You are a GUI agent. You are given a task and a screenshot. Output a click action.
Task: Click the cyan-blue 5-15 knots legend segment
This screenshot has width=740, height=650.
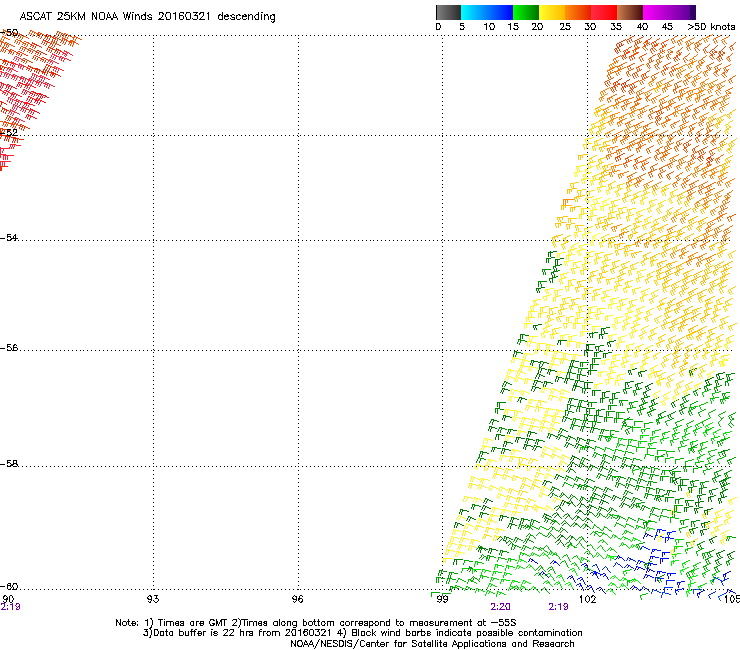point(487,12)
